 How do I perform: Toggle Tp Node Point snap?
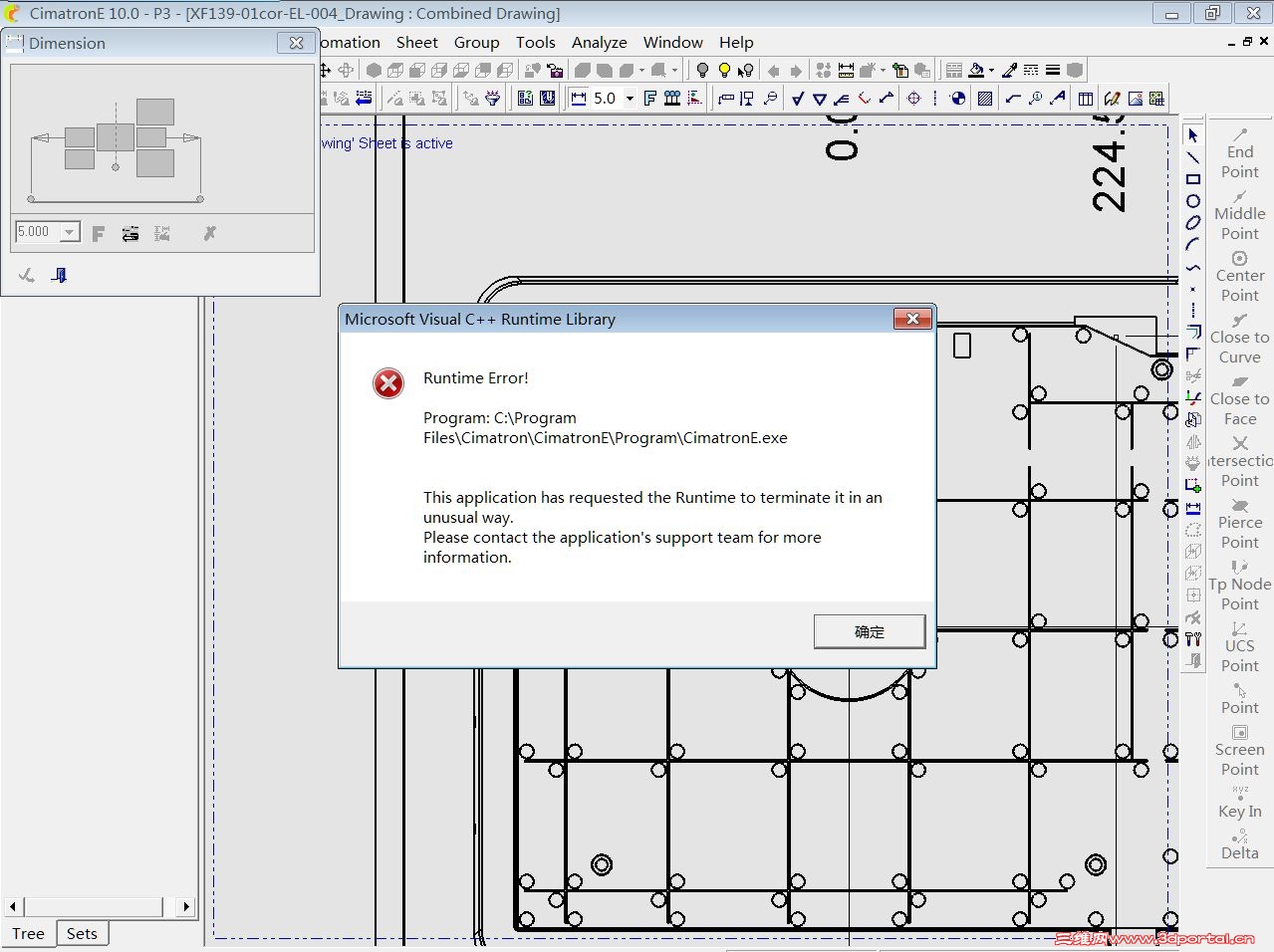(x=1240, y=585)
